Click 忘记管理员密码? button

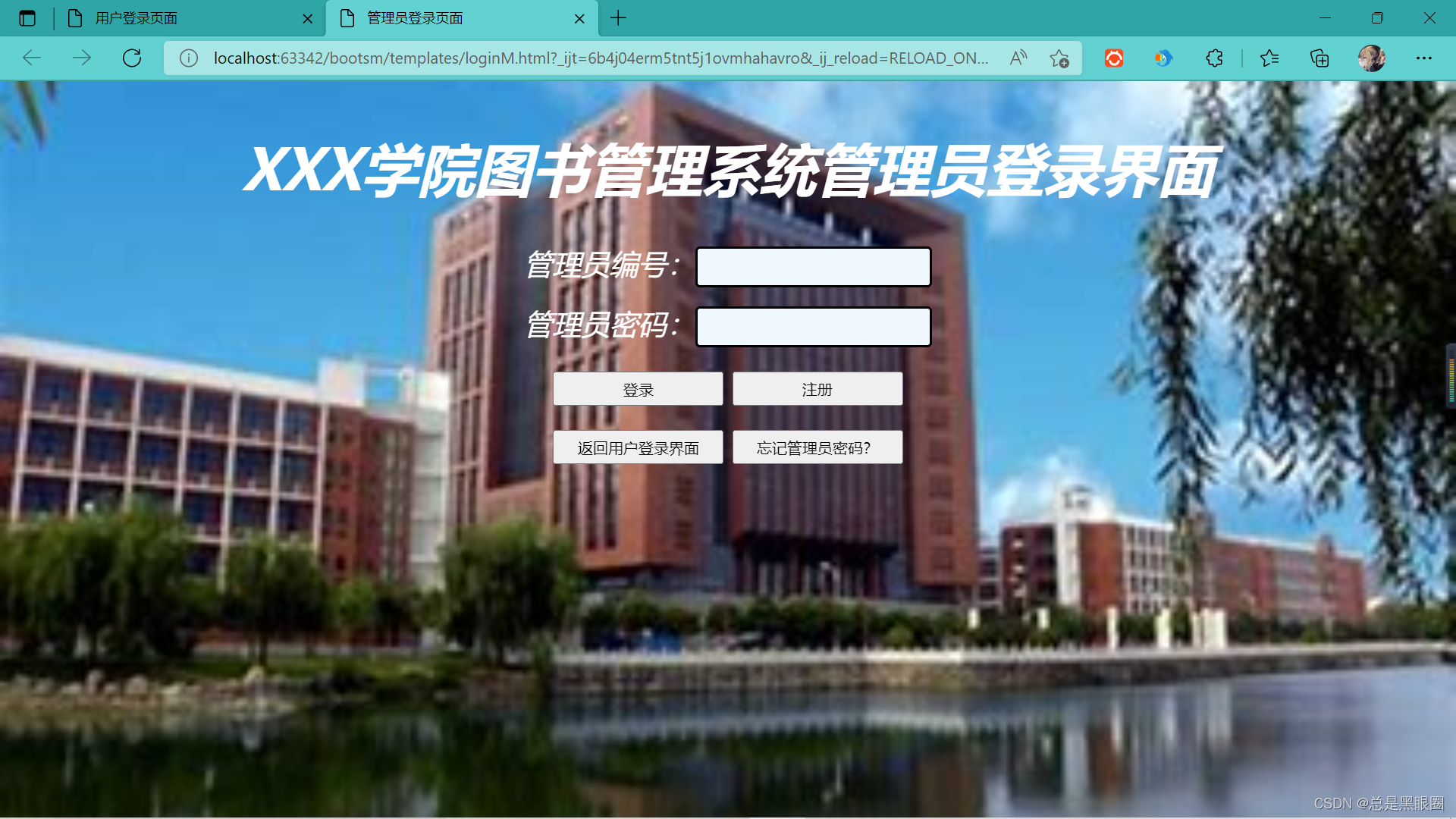(x=817, y=447)
